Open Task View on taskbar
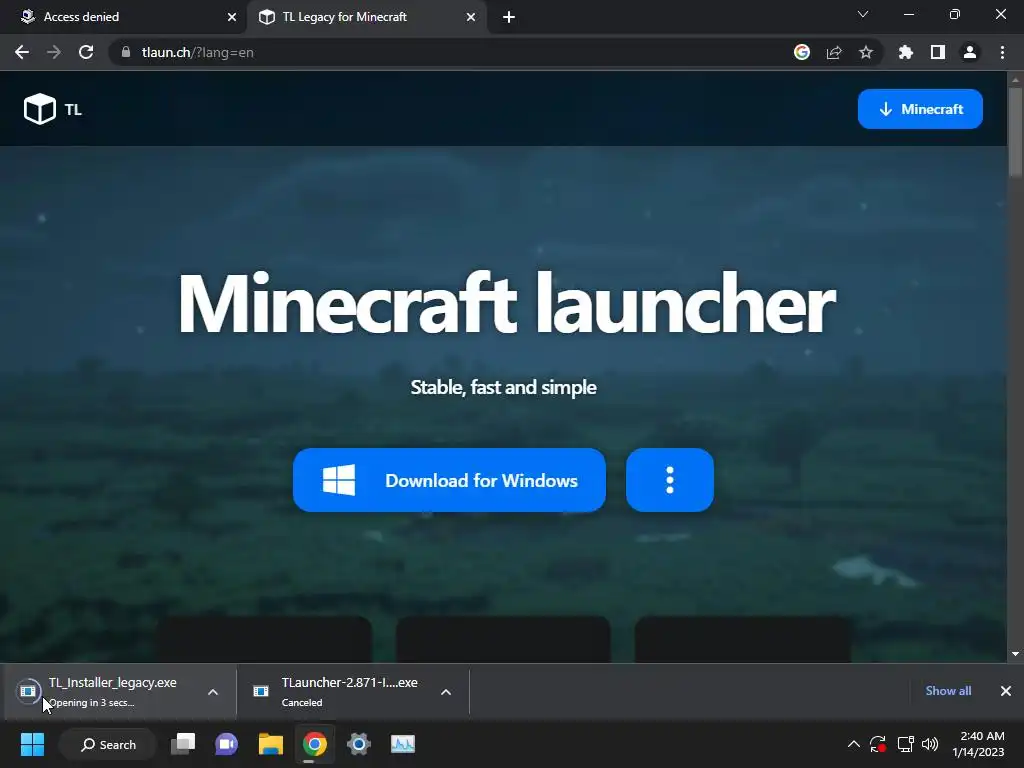Image resolution: width=1024 pixels, height=768 pixels. click(183, 744)
